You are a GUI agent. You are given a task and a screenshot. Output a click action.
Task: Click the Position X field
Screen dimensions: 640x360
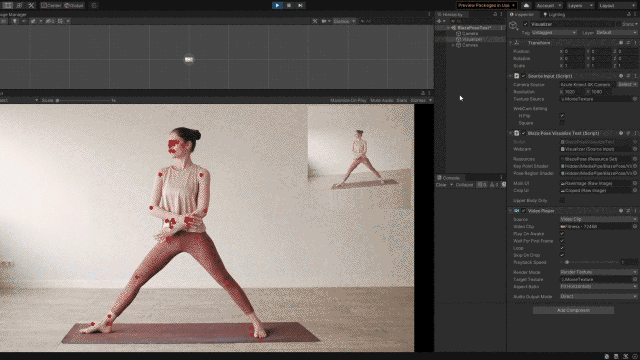[575, 51]
